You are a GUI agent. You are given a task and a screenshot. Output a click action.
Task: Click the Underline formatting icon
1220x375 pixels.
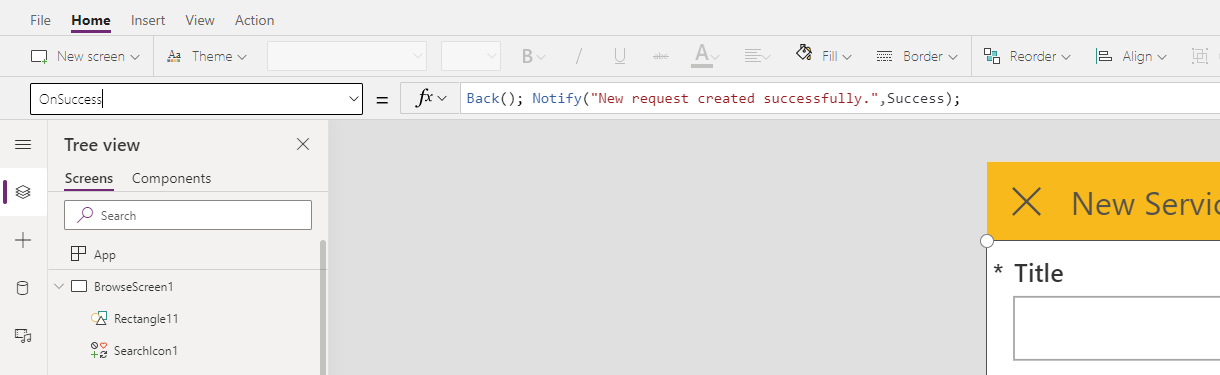(619, 56)
